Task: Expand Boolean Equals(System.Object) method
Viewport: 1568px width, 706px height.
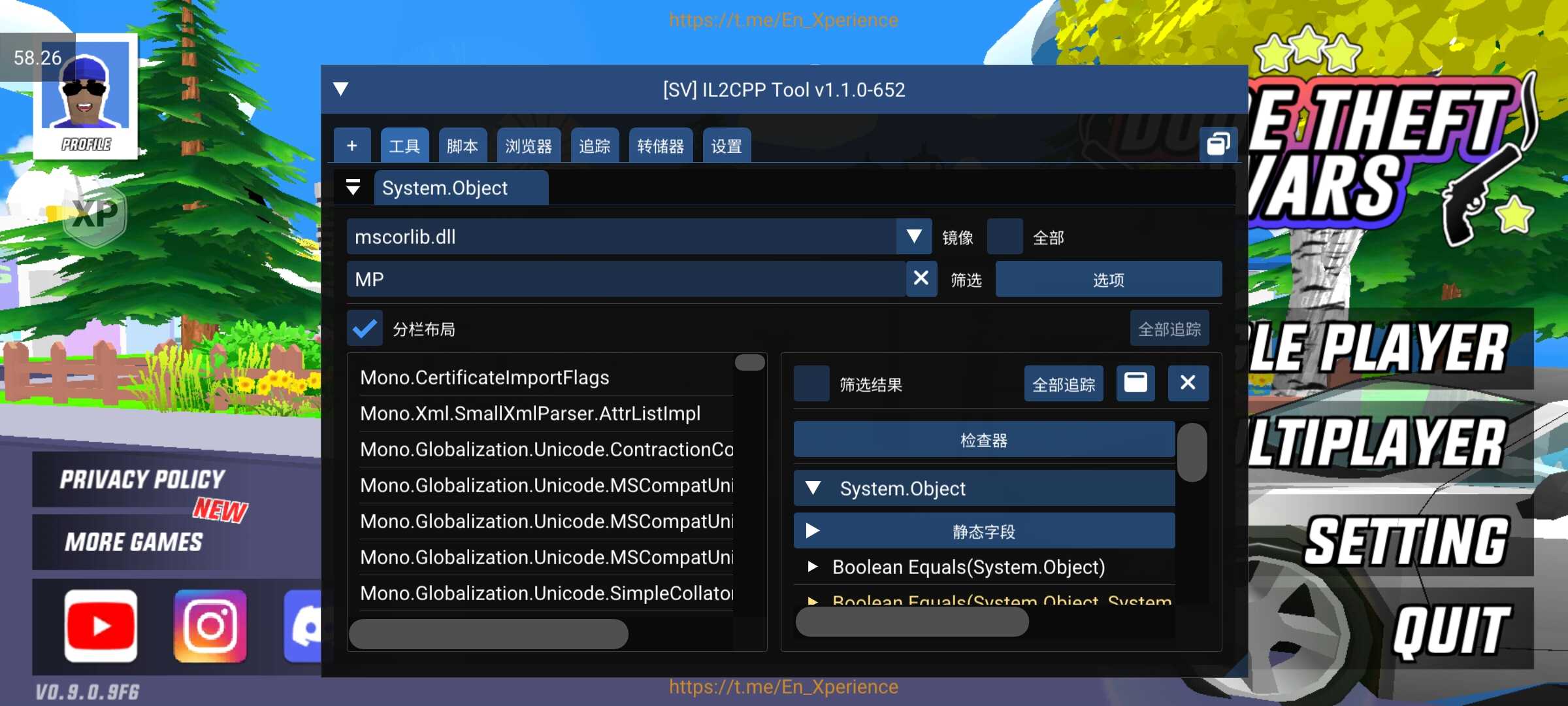Action: pos(813,567)
